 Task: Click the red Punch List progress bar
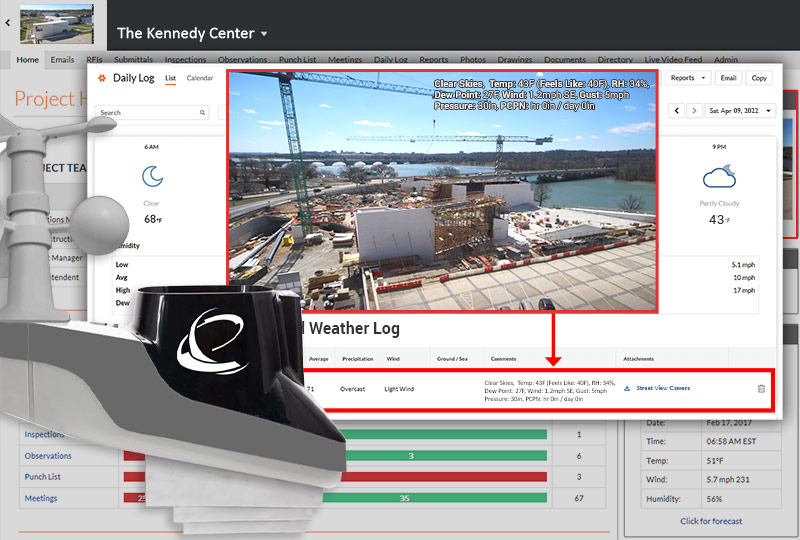point(444,477)
